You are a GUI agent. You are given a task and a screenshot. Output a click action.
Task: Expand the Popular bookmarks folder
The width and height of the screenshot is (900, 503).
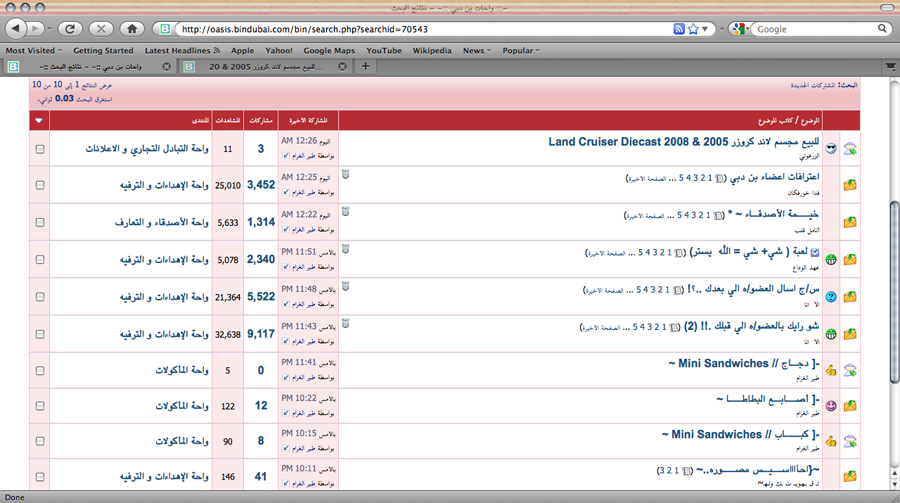pos(521,50)
